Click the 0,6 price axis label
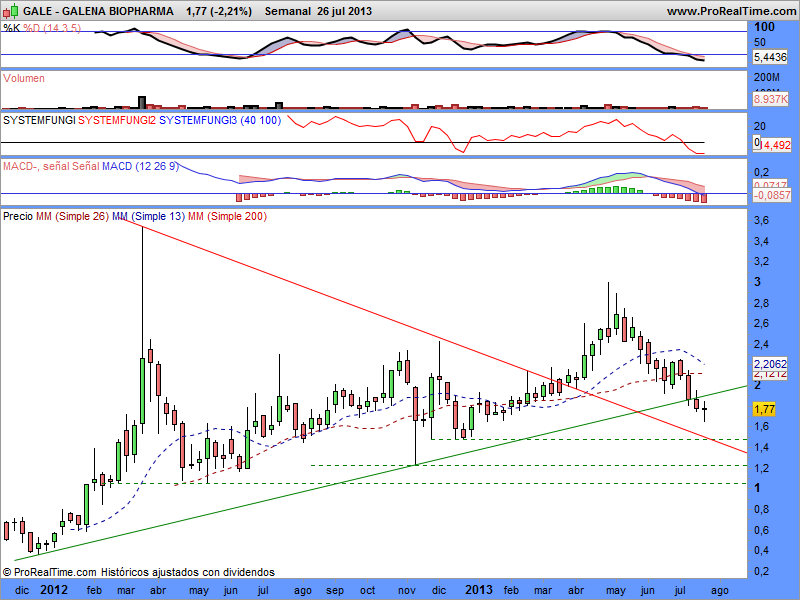Screen dimensions: 800x600 coord(762,530)
